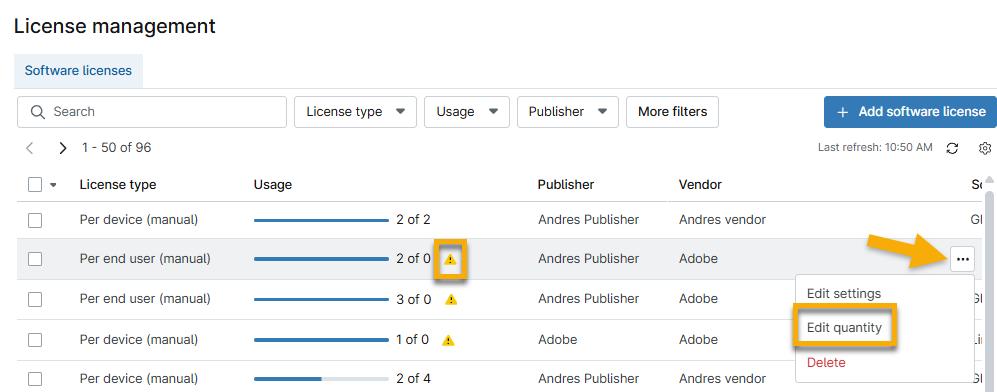Screen dimensions: 997x392
Task: Choose Delete from the menu
Action: tap(826, 363)
